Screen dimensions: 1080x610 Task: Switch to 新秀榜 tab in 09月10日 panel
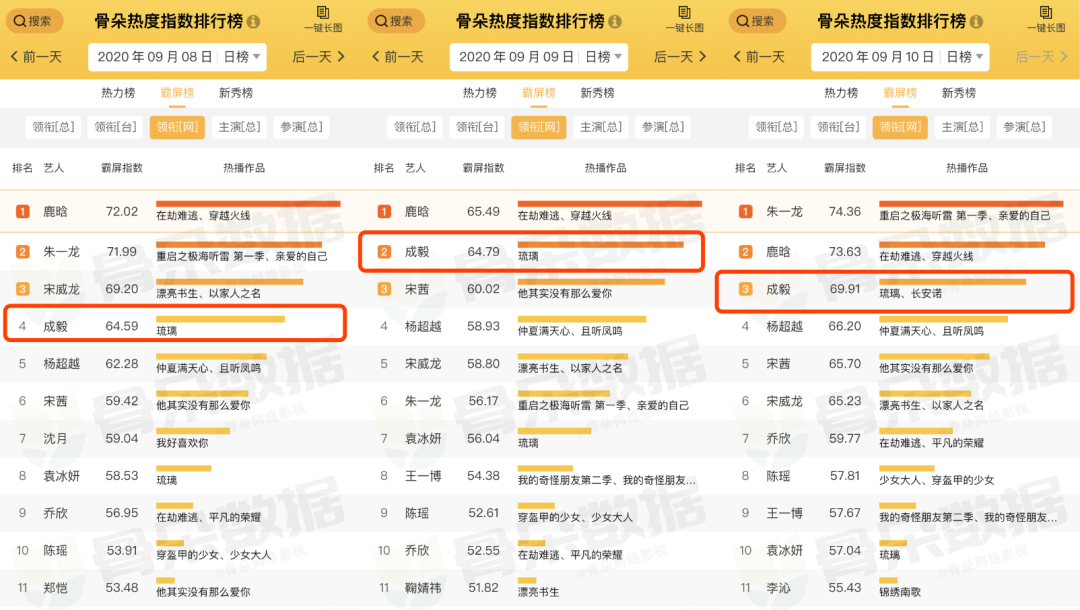(959, 93)
